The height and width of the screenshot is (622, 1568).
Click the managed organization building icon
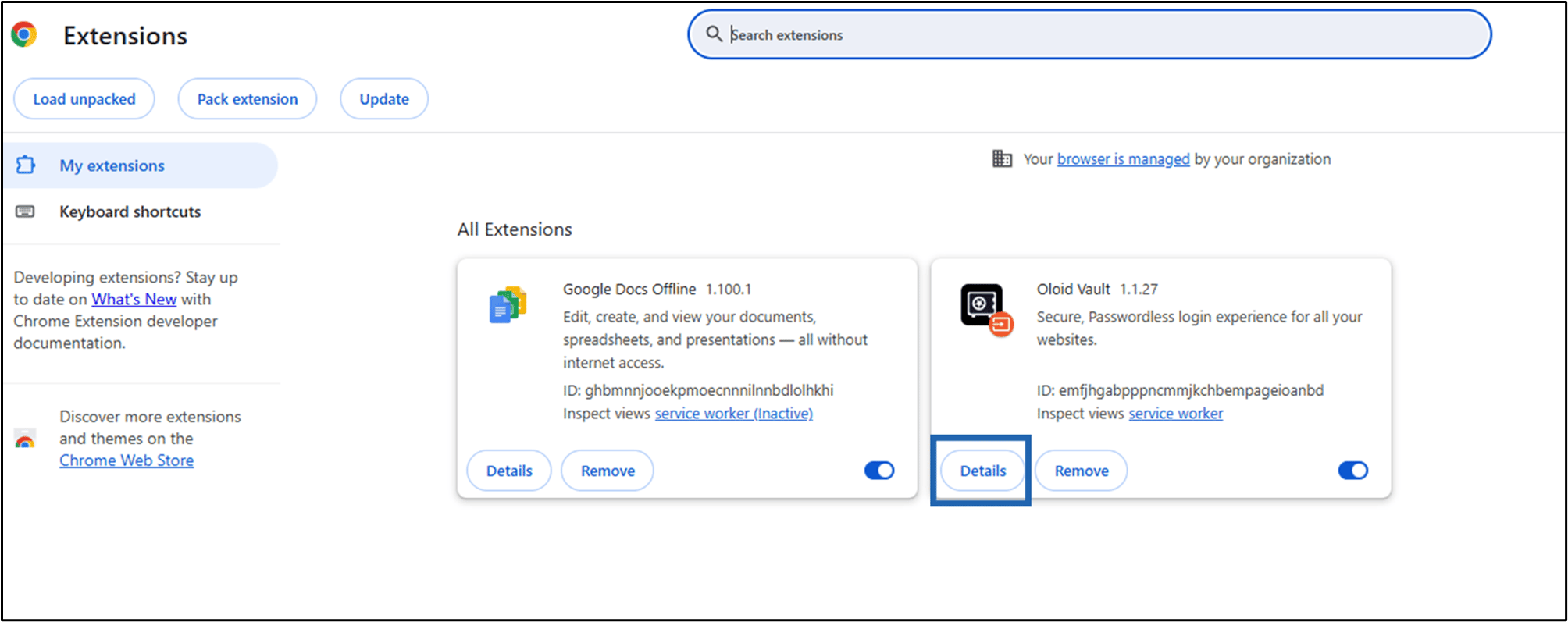coord(1002,159)
